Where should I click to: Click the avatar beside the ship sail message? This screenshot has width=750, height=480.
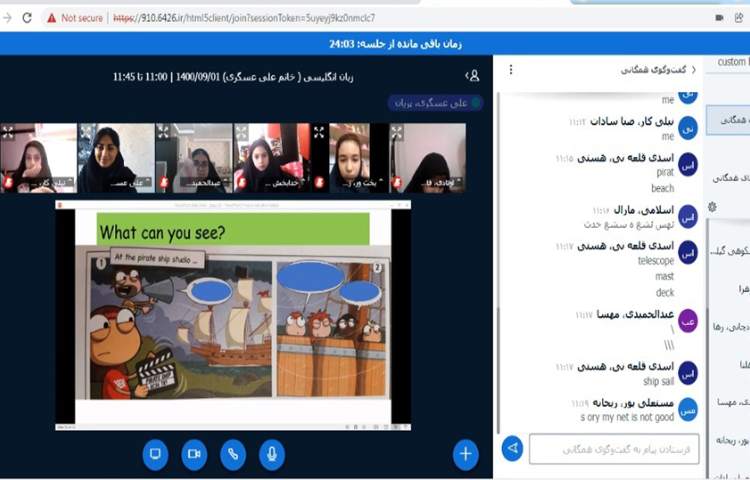688,373
